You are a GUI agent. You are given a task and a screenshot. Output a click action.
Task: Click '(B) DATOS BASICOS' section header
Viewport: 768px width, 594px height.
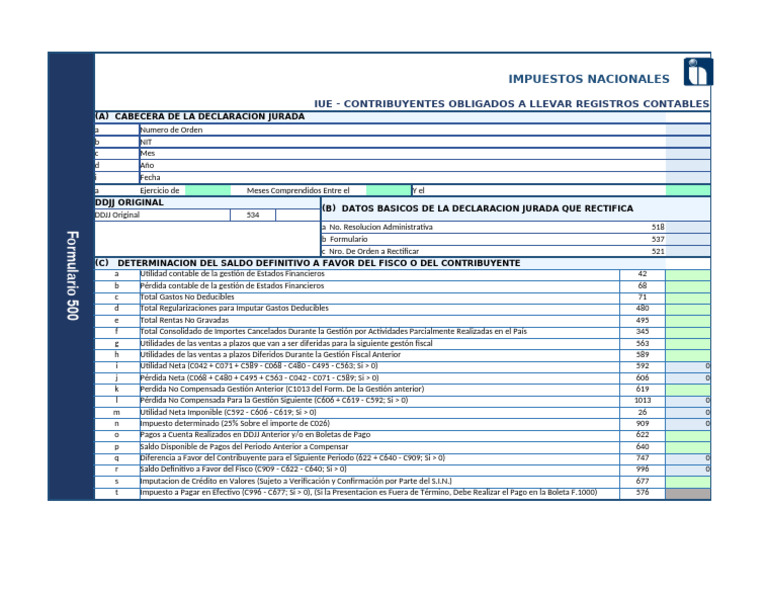pos(478,208)
